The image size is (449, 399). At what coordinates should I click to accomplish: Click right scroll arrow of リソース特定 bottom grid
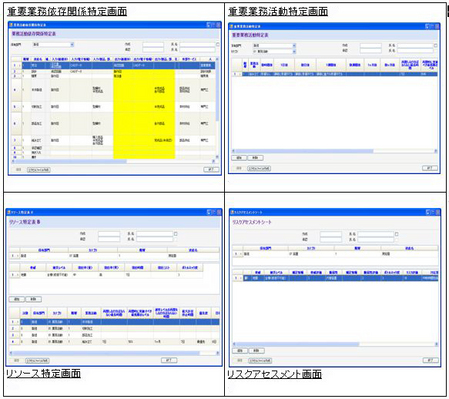218,353
